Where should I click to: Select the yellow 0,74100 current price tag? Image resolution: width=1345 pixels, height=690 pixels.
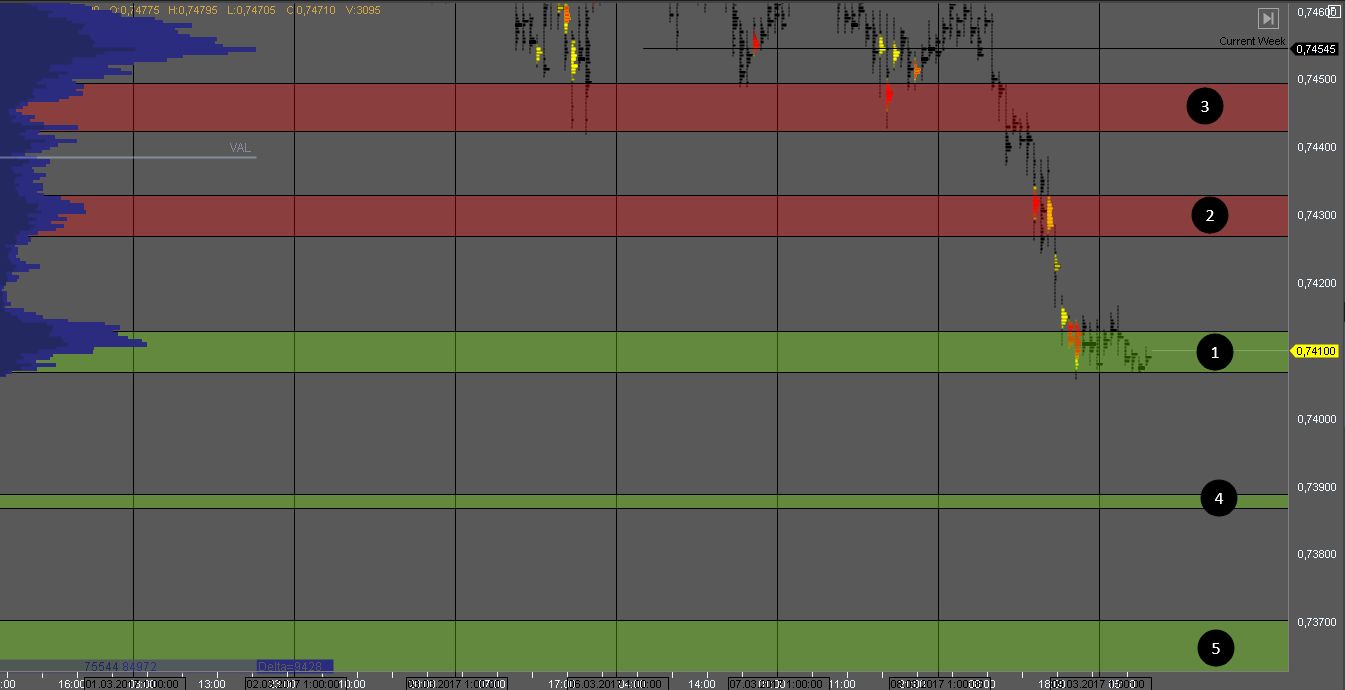tap(1314, 351)
